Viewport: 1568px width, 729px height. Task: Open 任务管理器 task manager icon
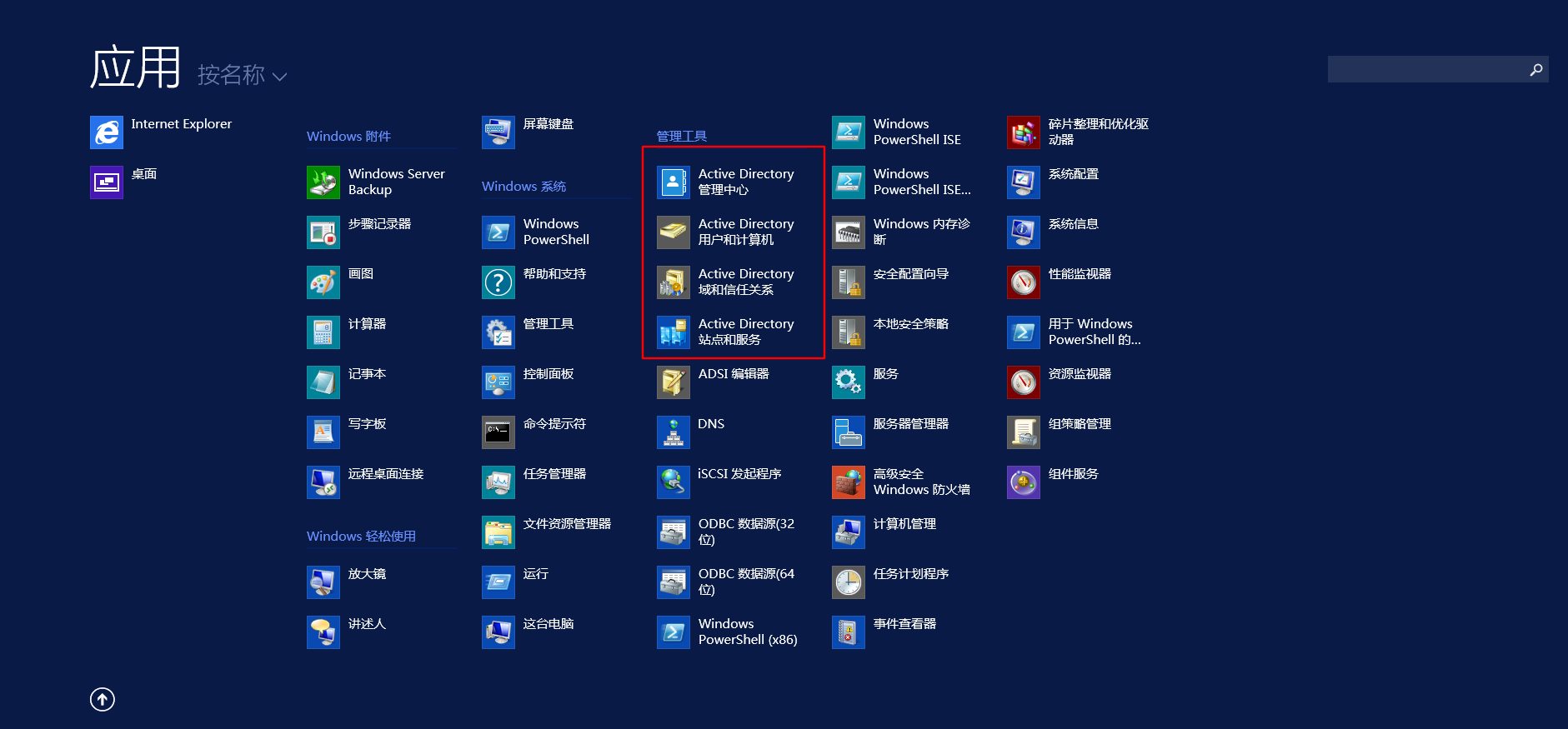[x=498, y=482]
